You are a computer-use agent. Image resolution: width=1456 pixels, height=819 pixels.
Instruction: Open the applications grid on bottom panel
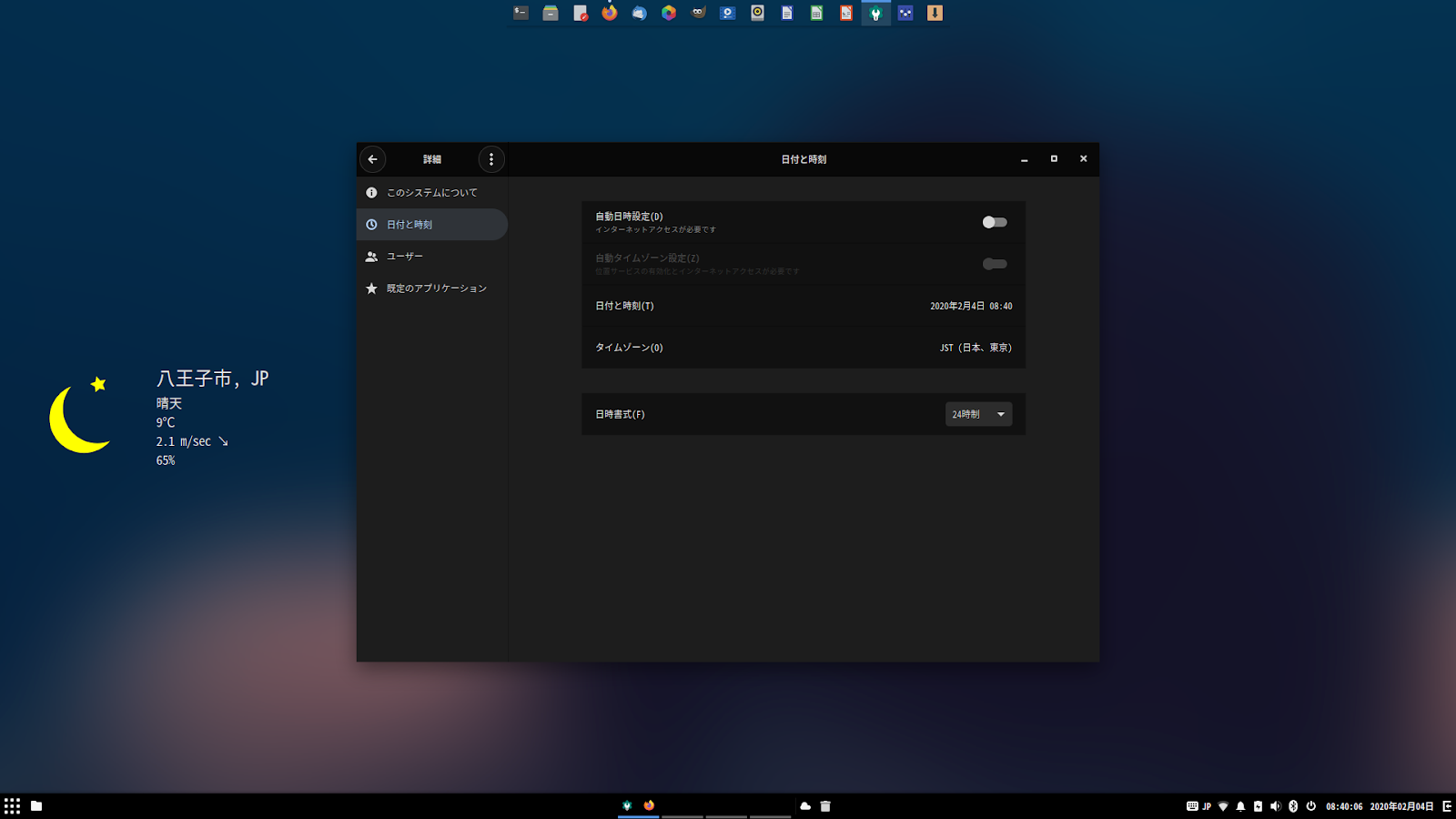coord(12,806)
